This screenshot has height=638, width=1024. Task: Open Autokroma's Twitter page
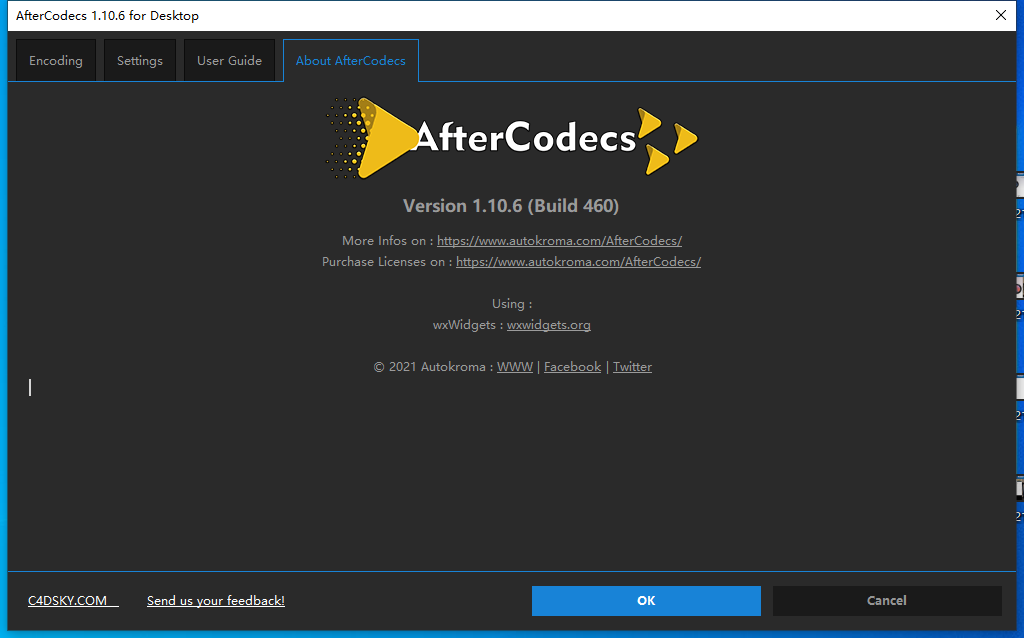[632, 366]
